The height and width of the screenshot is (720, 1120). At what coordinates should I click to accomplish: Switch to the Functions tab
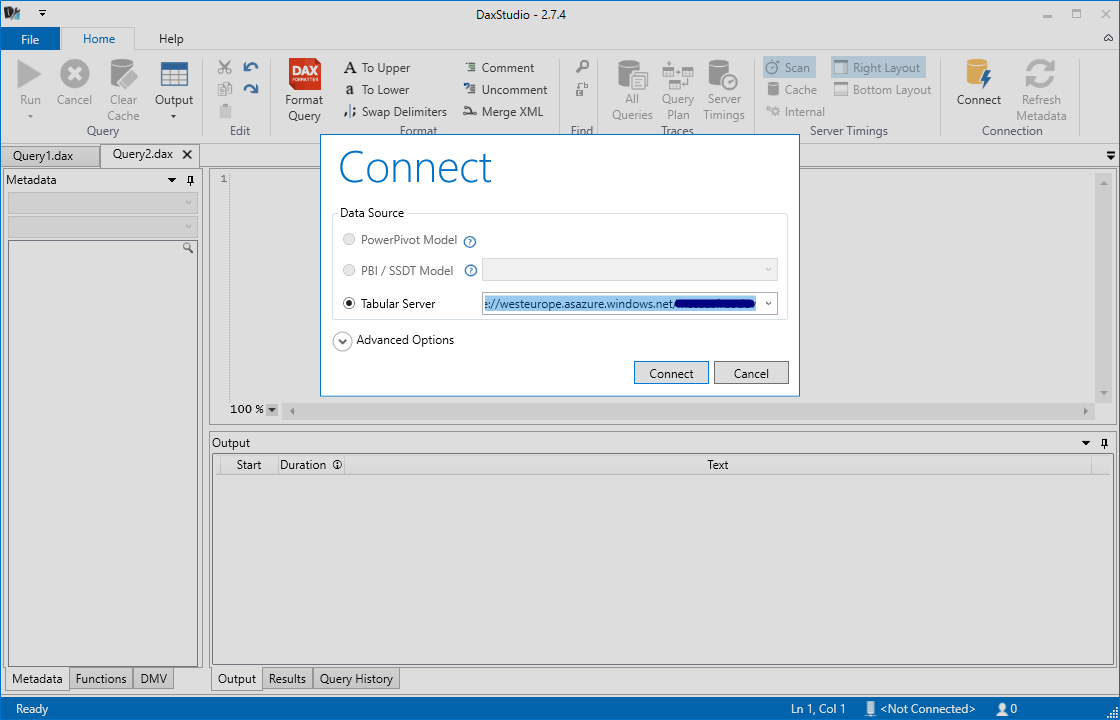(101, 679)
